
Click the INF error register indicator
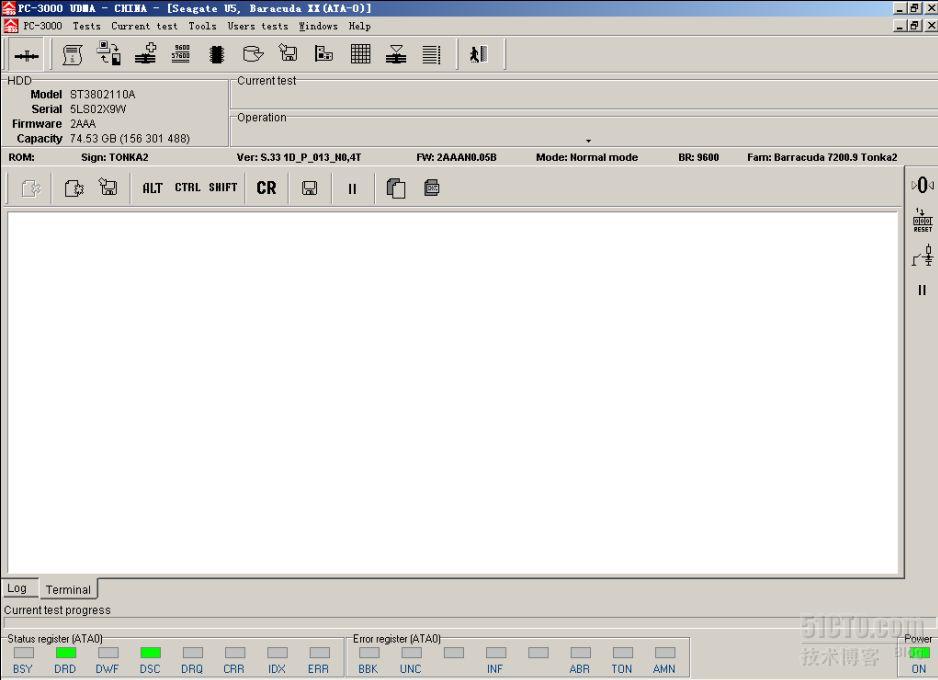click(496, 652)
